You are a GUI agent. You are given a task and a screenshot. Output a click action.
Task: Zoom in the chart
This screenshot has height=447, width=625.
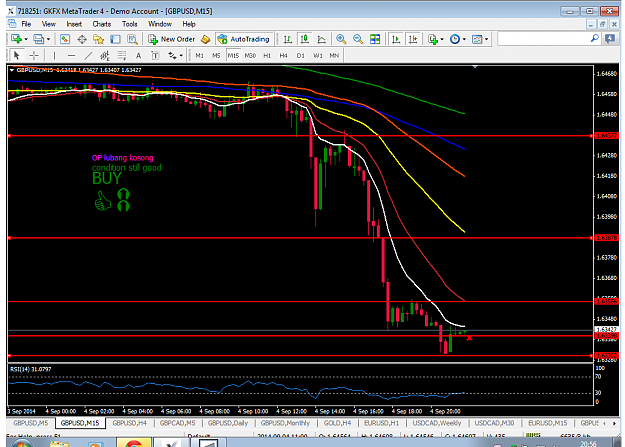pos(341,39)
